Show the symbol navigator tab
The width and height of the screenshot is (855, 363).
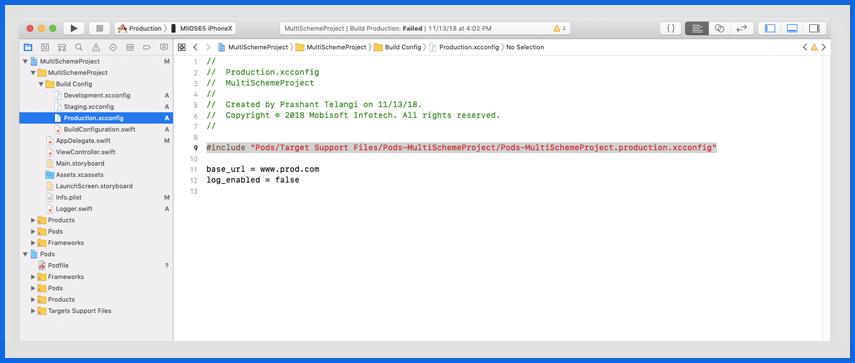[62, 47]
